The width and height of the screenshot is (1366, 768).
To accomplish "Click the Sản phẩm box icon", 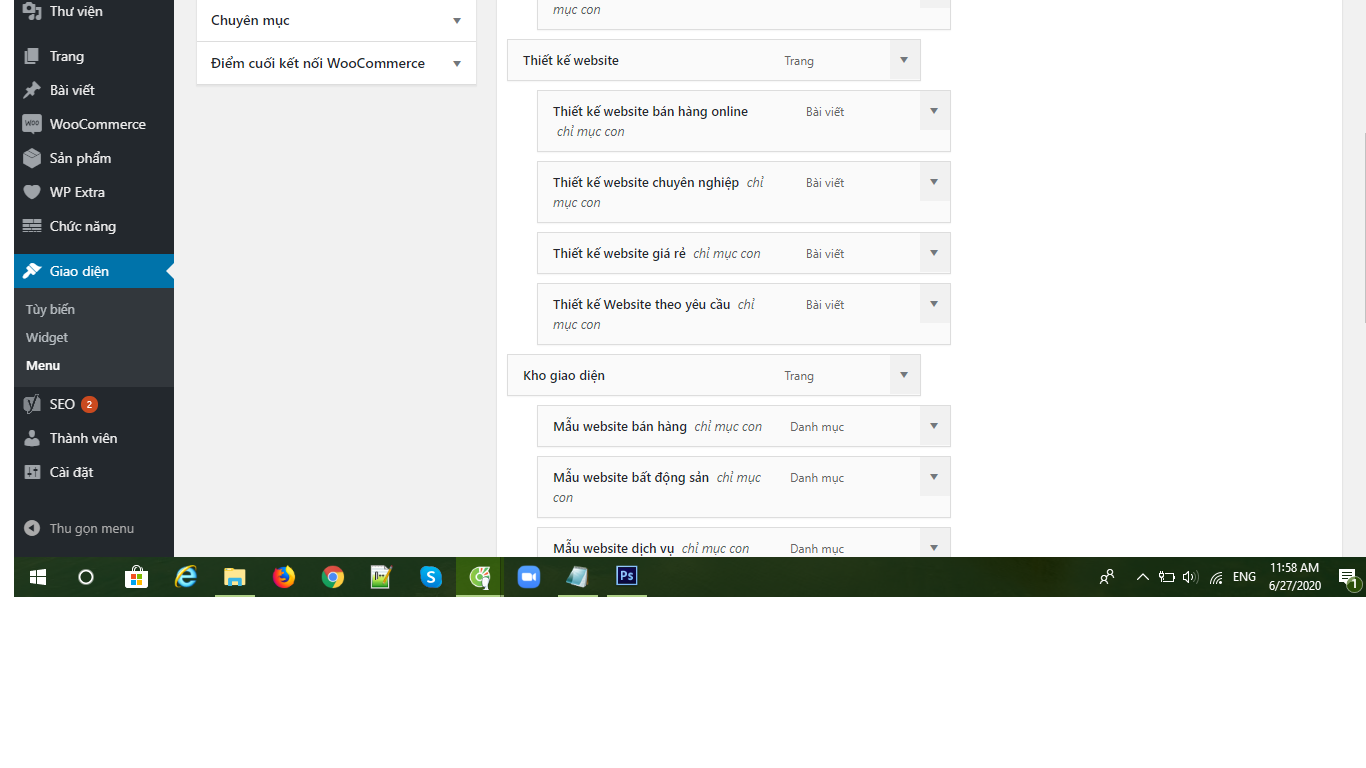I will pyautogui.click(x=32, y=158).
